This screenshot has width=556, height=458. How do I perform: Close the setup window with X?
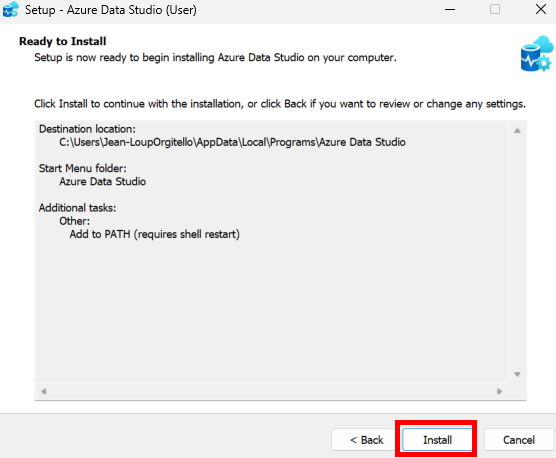click(x=541, y=10)
